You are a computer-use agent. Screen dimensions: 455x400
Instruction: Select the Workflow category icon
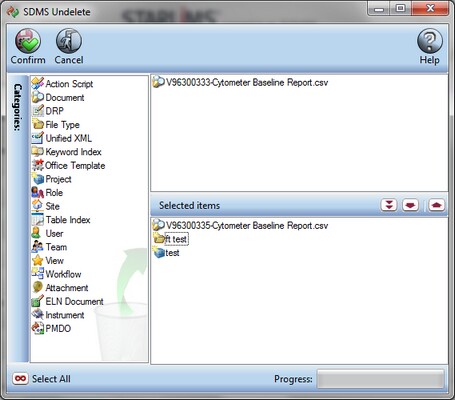[38, 274]
